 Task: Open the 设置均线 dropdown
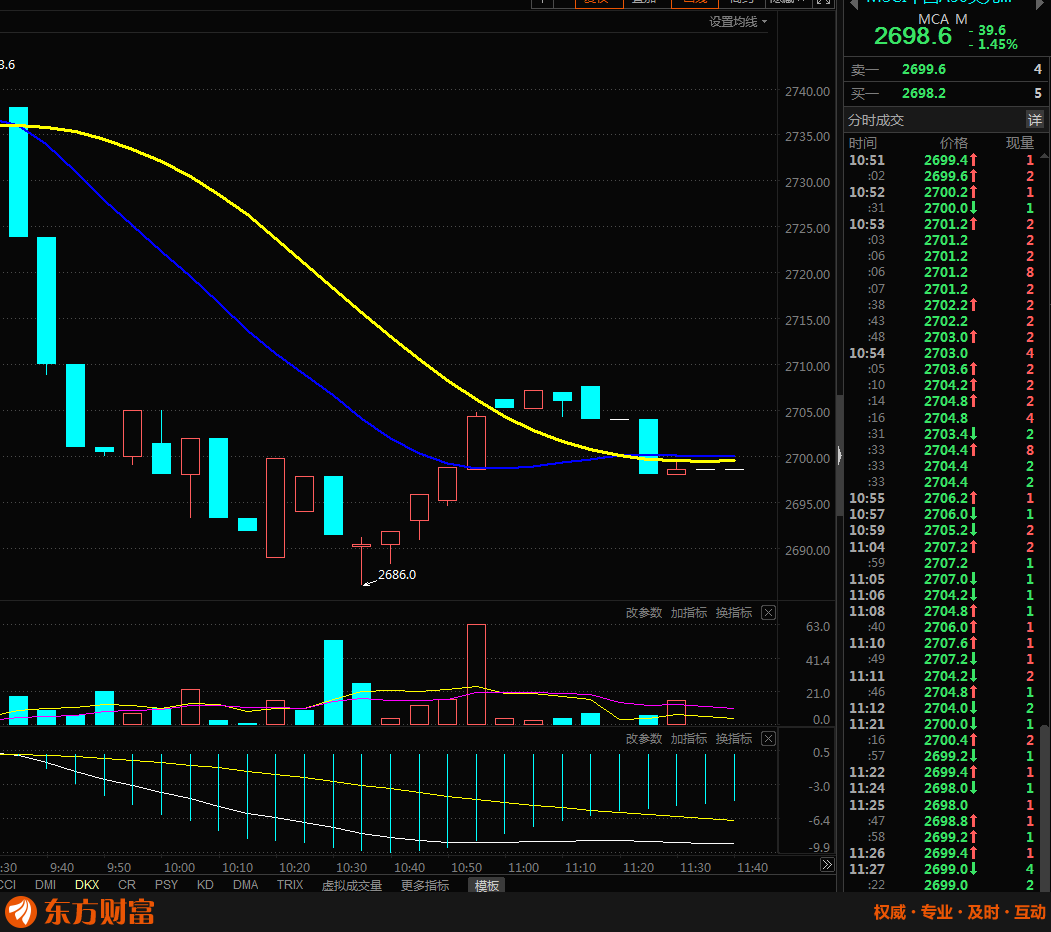[x=738, y=22]
